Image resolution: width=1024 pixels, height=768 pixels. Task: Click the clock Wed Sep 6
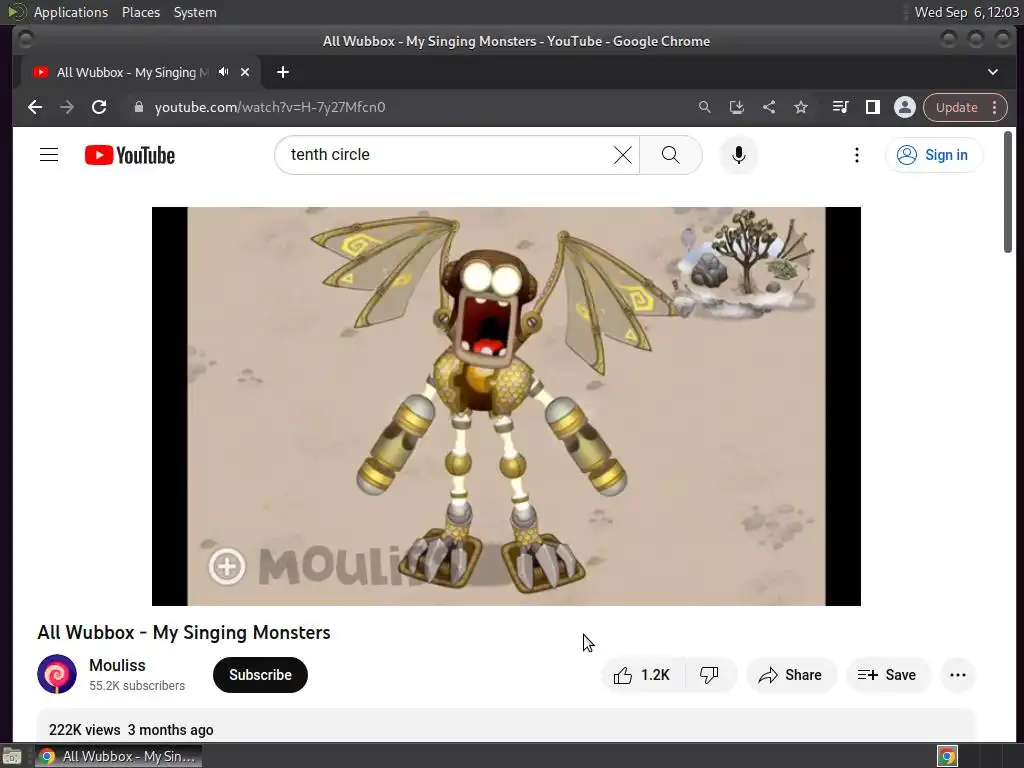pyautogui.click(x=967, y=12)
